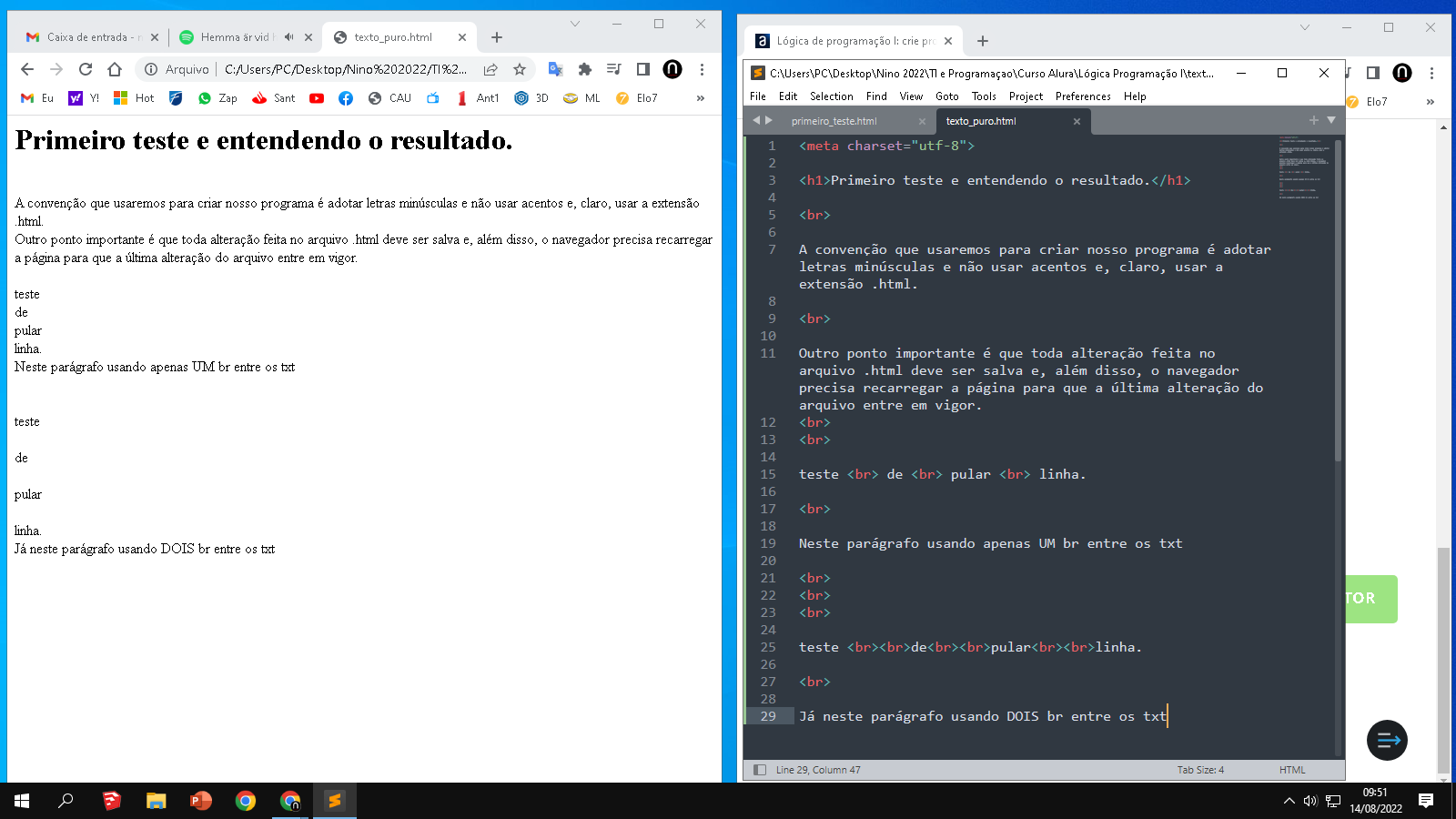The height and width of the screenshot is (819, 1456).
Task: Open the YouTube bookmark icon
Action: 317,98
